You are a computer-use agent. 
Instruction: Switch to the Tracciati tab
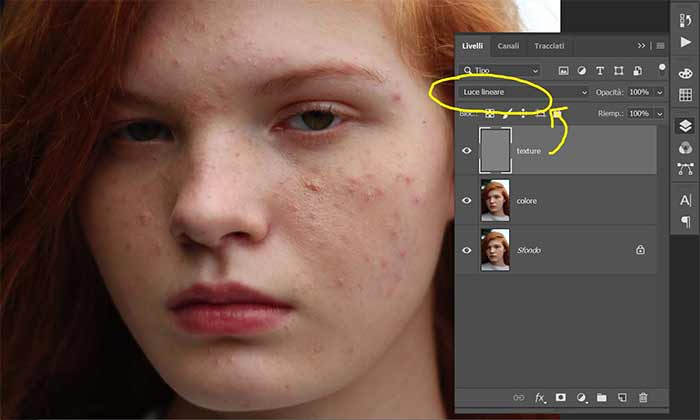549,46
